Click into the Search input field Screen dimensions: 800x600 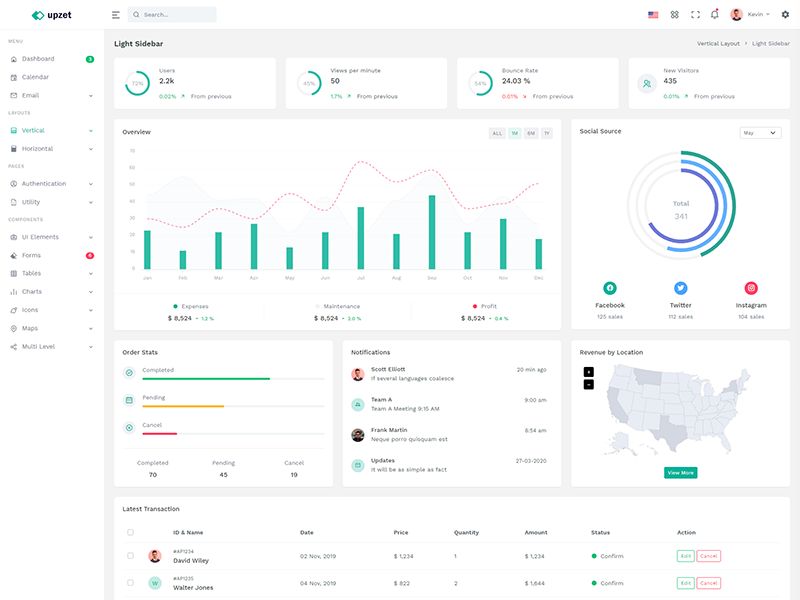pyautogui.click(x=172, y=15)
